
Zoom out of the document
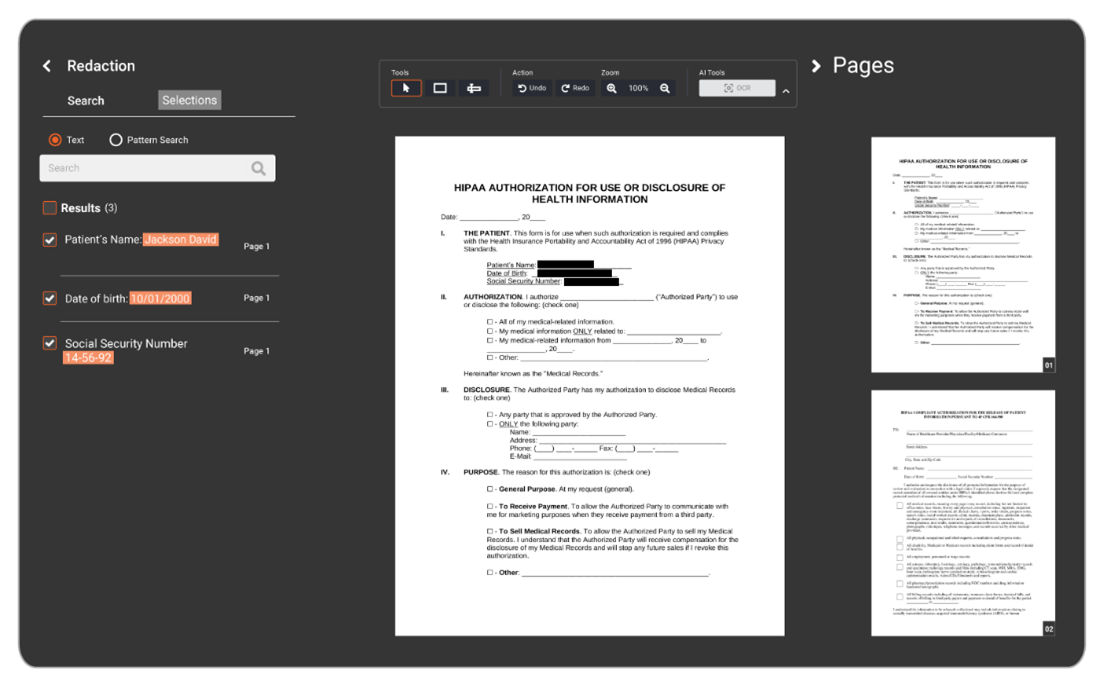pos(665,88)
